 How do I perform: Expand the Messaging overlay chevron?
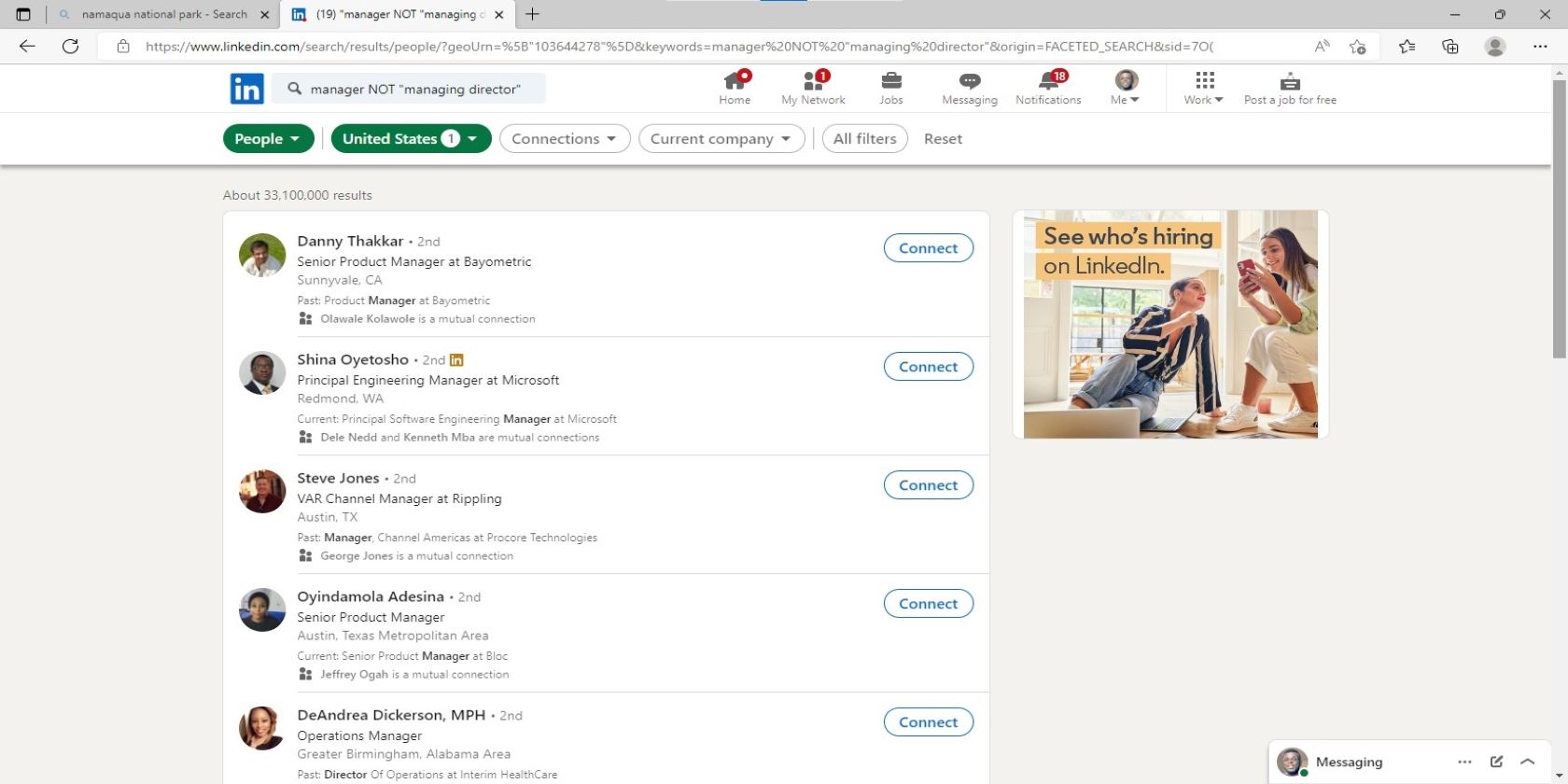(x=1528, y=762)
